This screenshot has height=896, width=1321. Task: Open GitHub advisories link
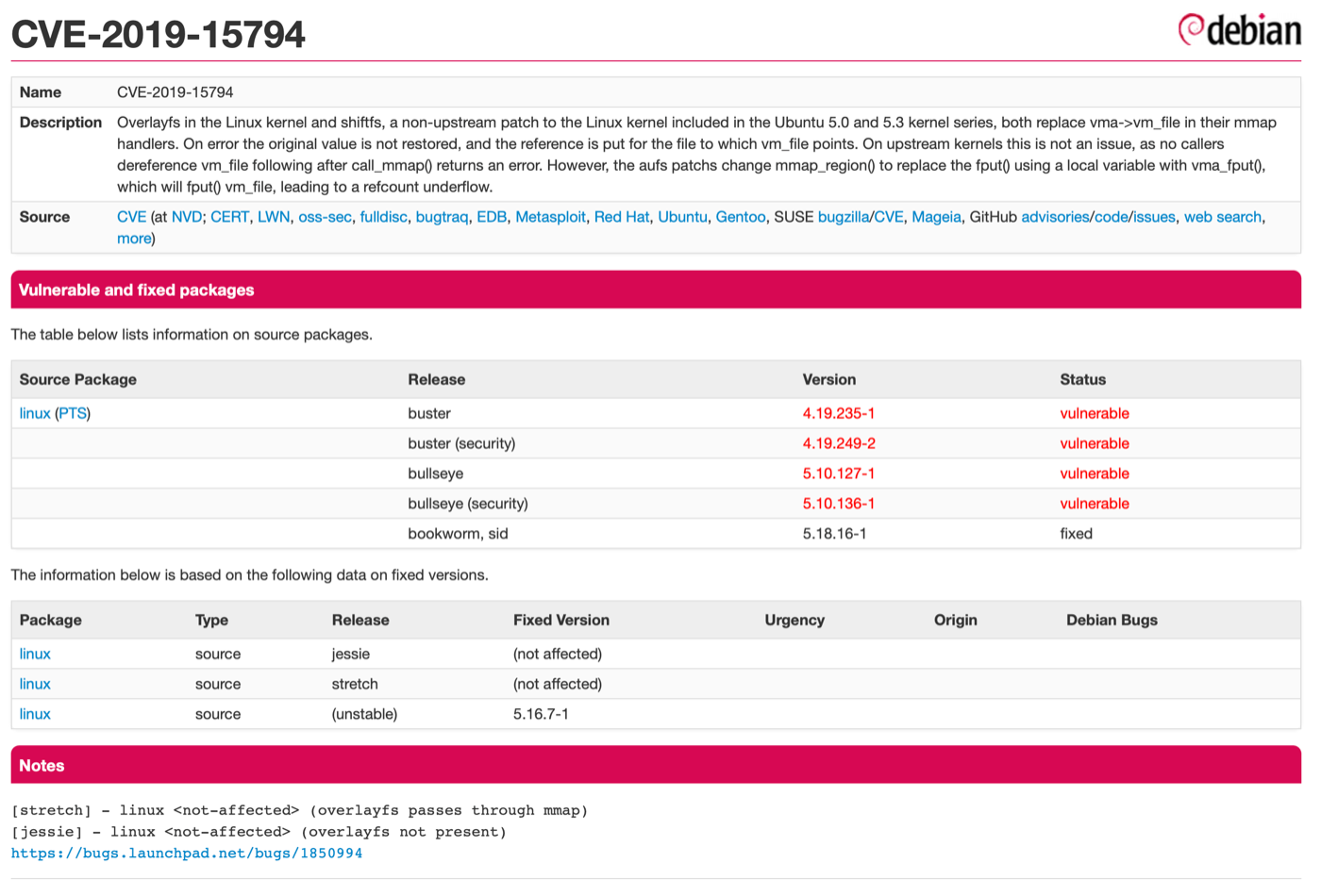[x=1055, y=217]
